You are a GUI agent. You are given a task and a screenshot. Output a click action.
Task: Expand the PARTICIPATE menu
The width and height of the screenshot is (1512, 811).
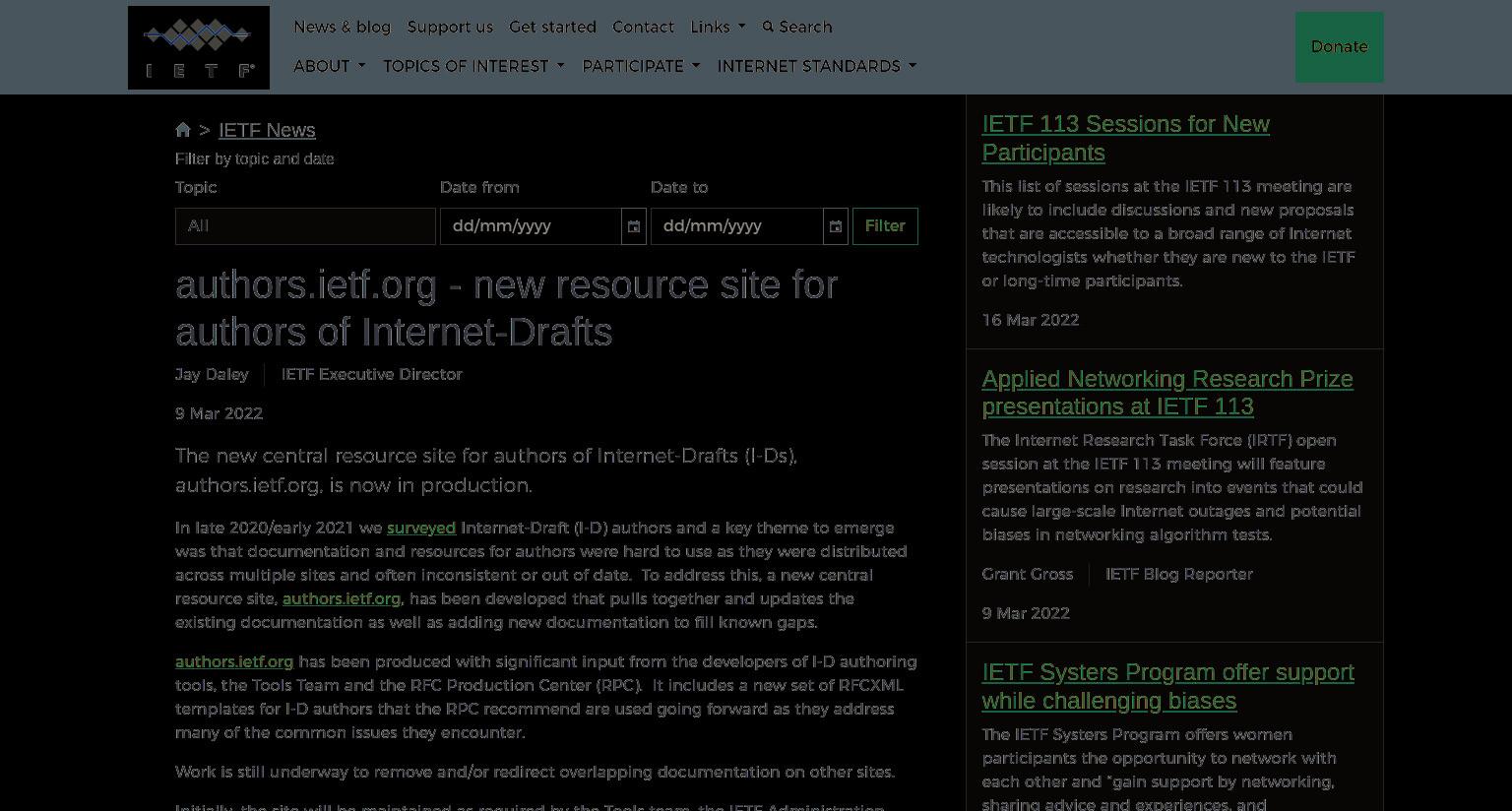pos(641,66)
